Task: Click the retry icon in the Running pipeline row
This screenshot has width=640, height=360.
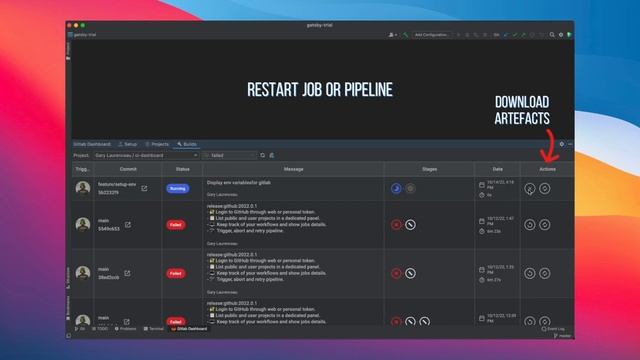Action: (530, 189)
